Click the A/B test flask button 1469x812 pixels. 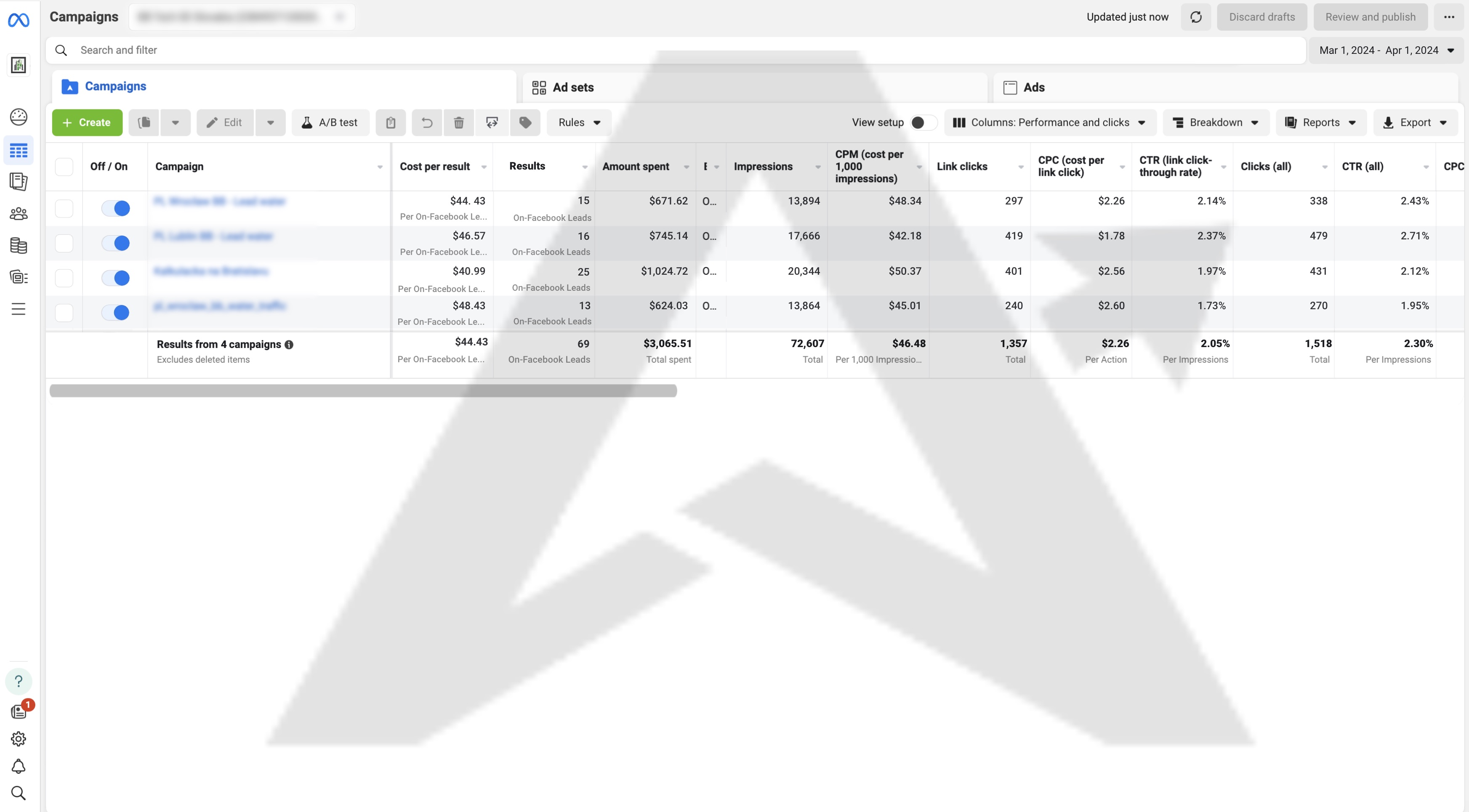[331, 122]
